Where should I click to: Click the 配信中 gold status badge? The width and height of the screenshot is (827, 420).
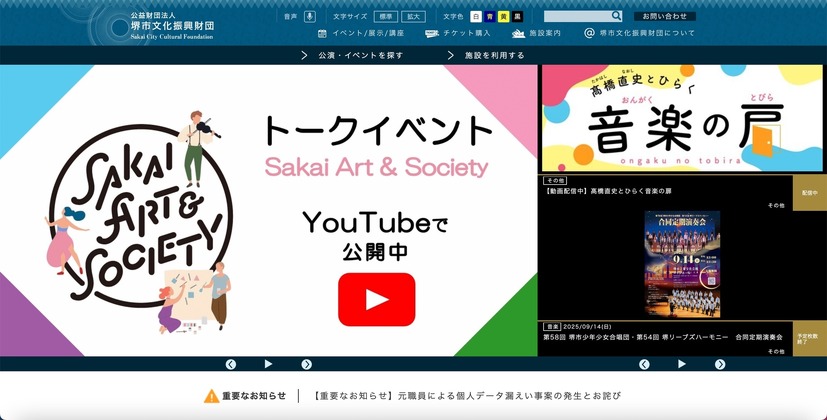point(810,193)
